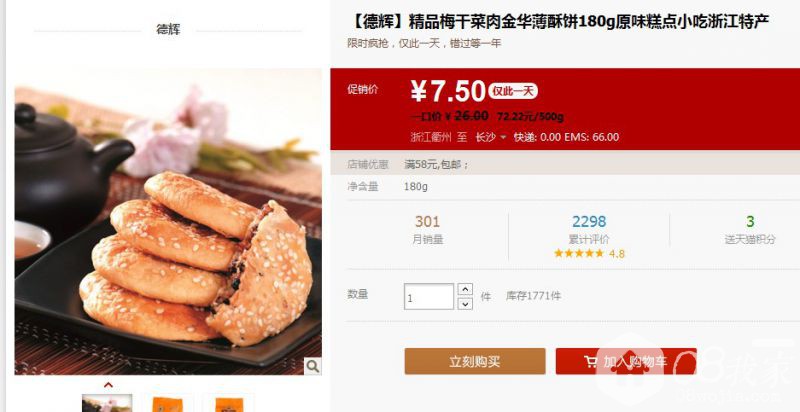800x412 pixels.
Task: Increase quantity with the up arrow
Action: coord(465,289)
